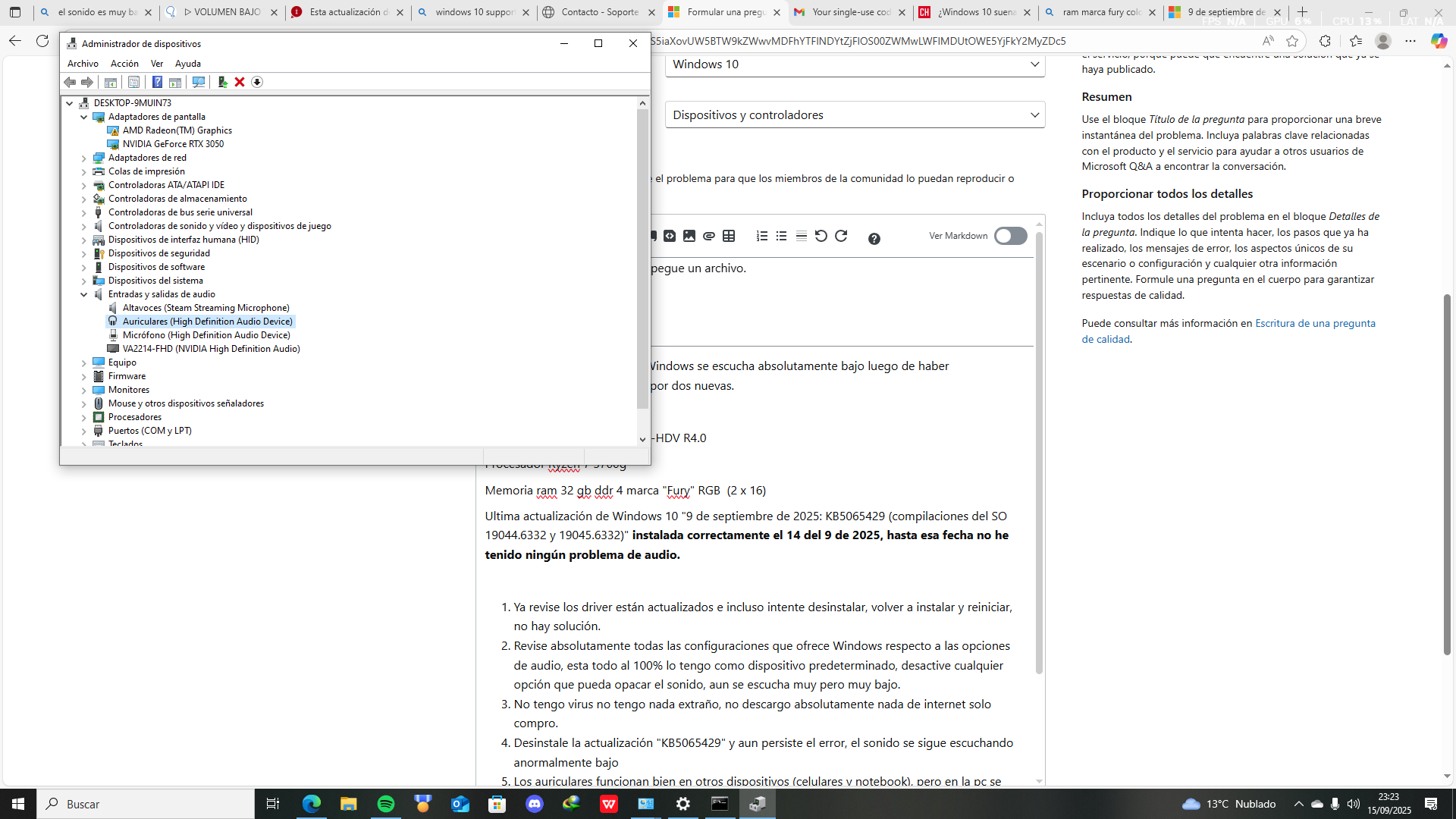This screenshot has height=819, width=1456.
Task: Open the Acción menu
Action: 124,64
